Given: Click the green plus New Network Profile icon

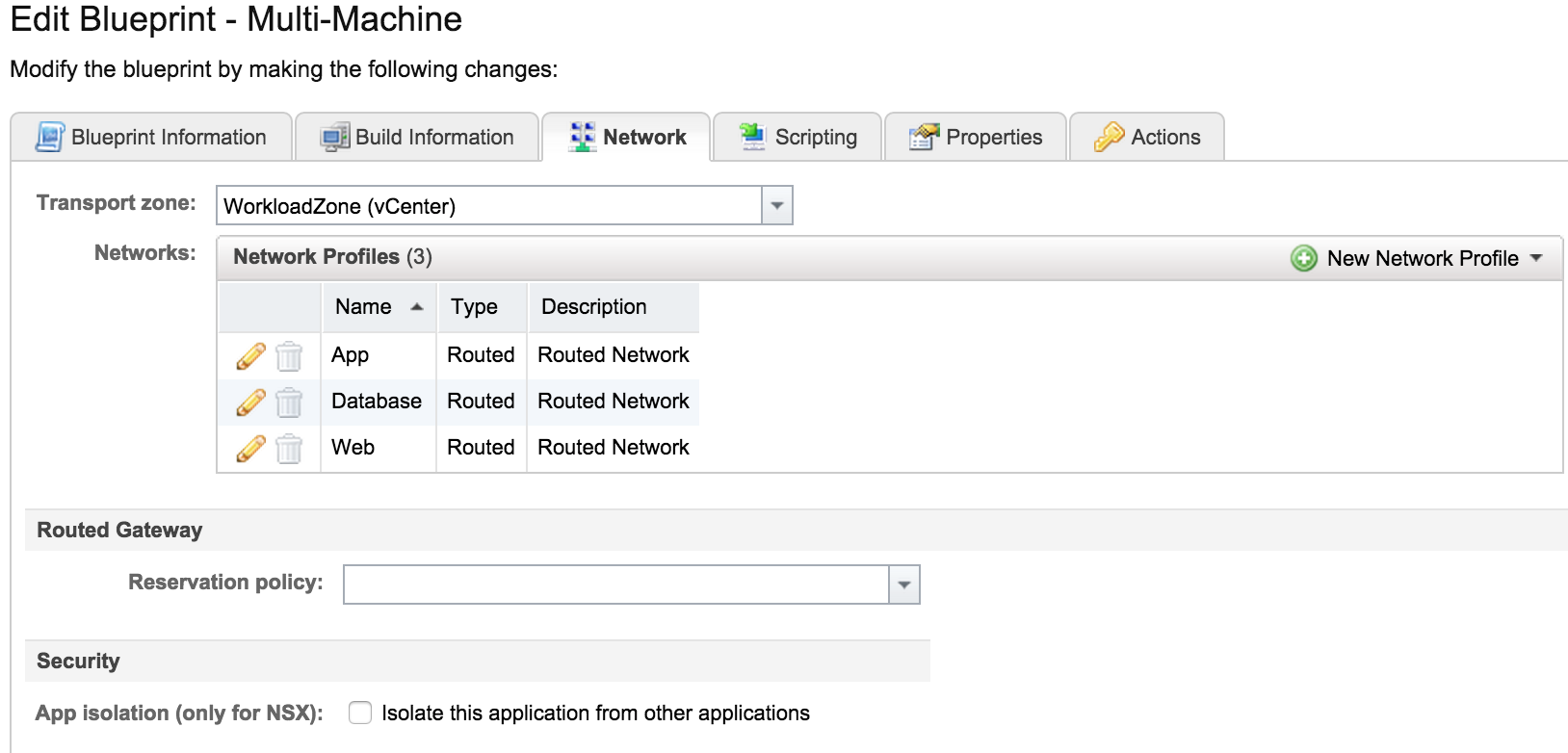Looking at the screenshot, I should [x=1304, y=258].
